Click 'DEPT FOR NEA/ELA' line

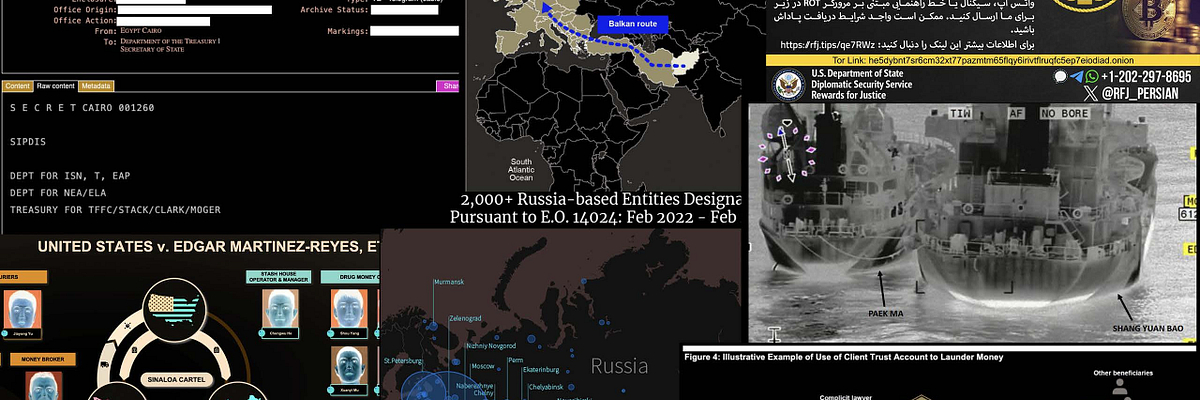58,192
